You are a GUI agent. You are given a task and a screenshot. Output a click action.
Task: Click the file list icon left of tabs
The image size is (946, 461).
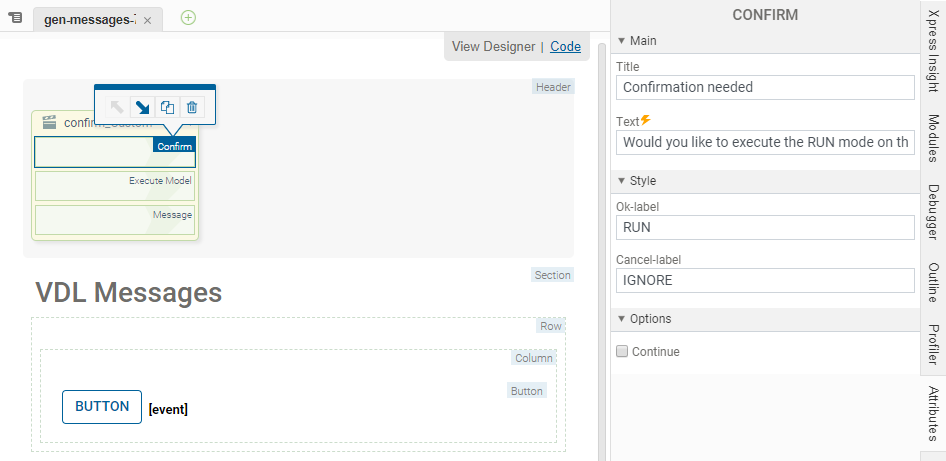click(15, 18)
